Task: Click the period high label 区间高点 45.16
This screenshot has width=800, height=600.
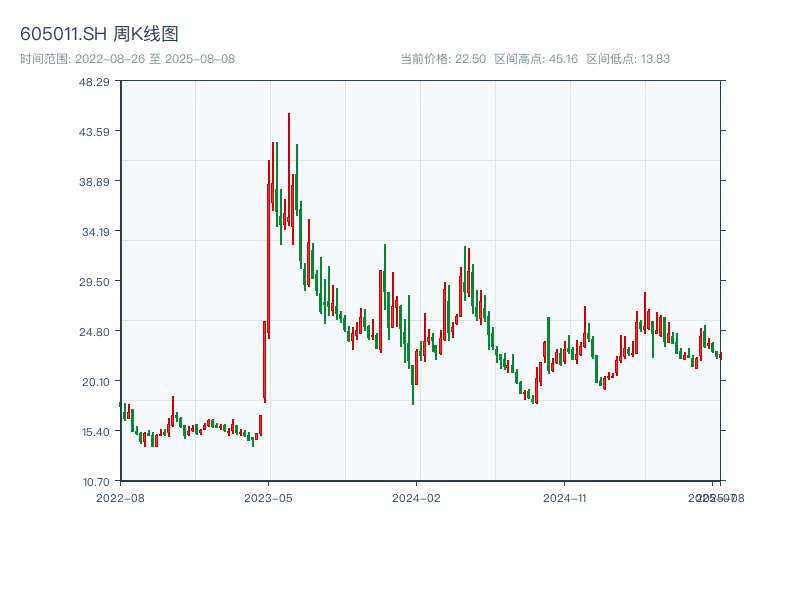Action: (536, 59)
